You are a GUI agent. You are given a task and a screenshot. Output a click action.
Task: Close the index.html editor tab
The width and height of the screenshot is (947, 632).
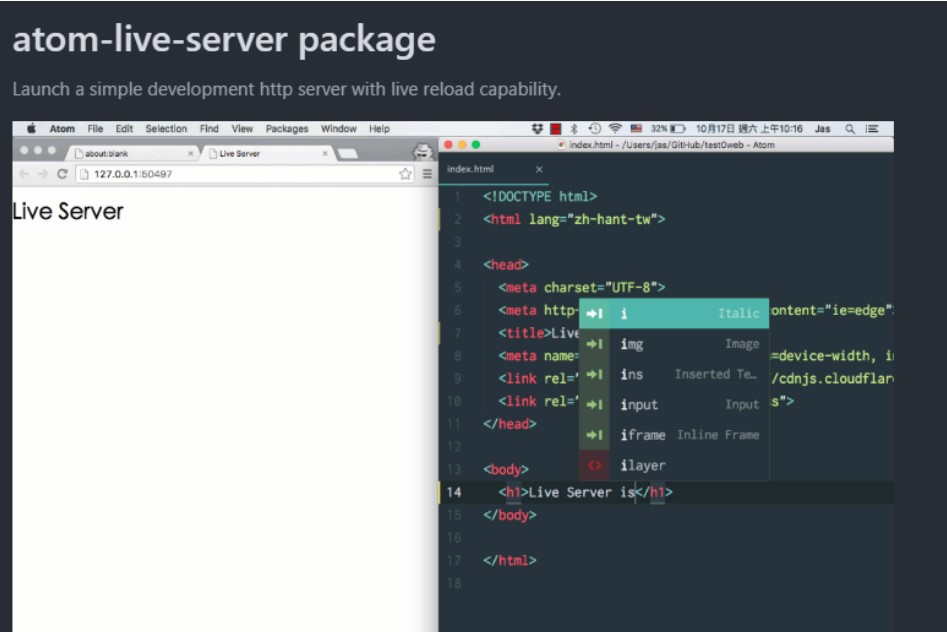click(539, 170)
